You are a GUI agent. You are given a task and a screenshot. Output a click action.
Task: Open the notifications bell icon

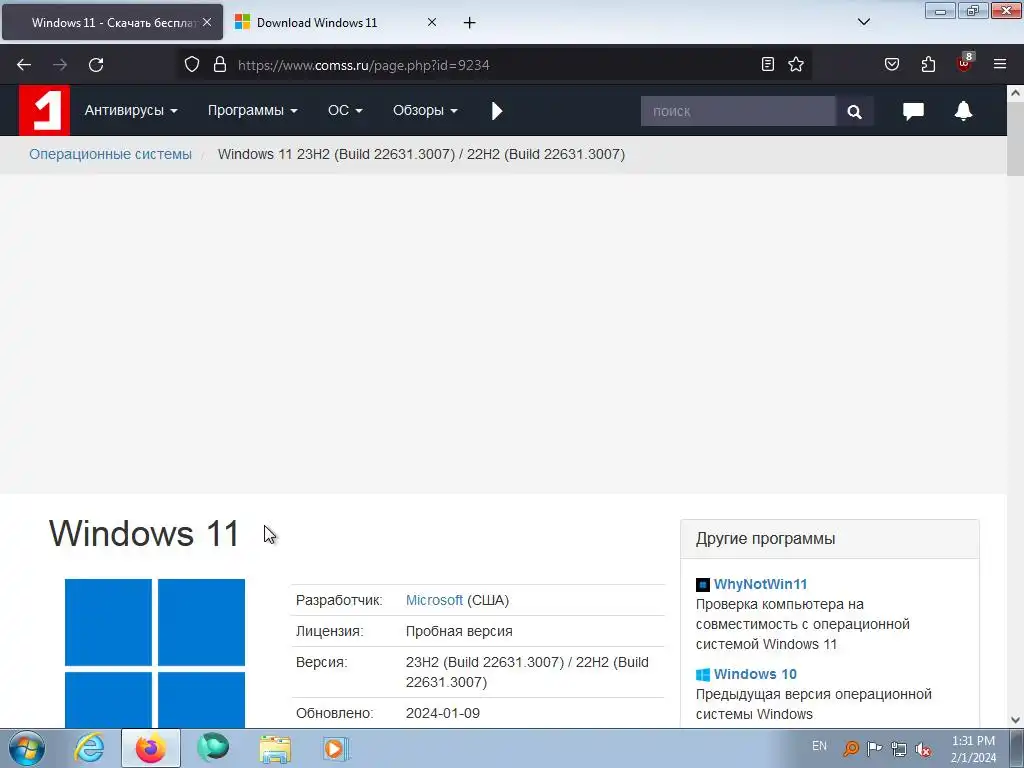tap(963, 111)
